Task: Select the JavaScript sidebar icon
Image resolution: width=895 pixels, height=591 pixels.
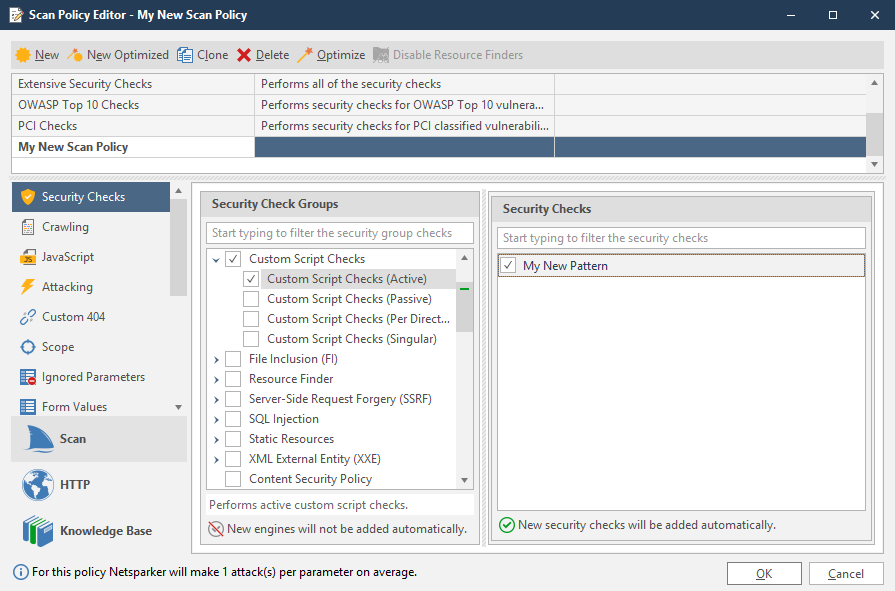Action: coord(28,257)
